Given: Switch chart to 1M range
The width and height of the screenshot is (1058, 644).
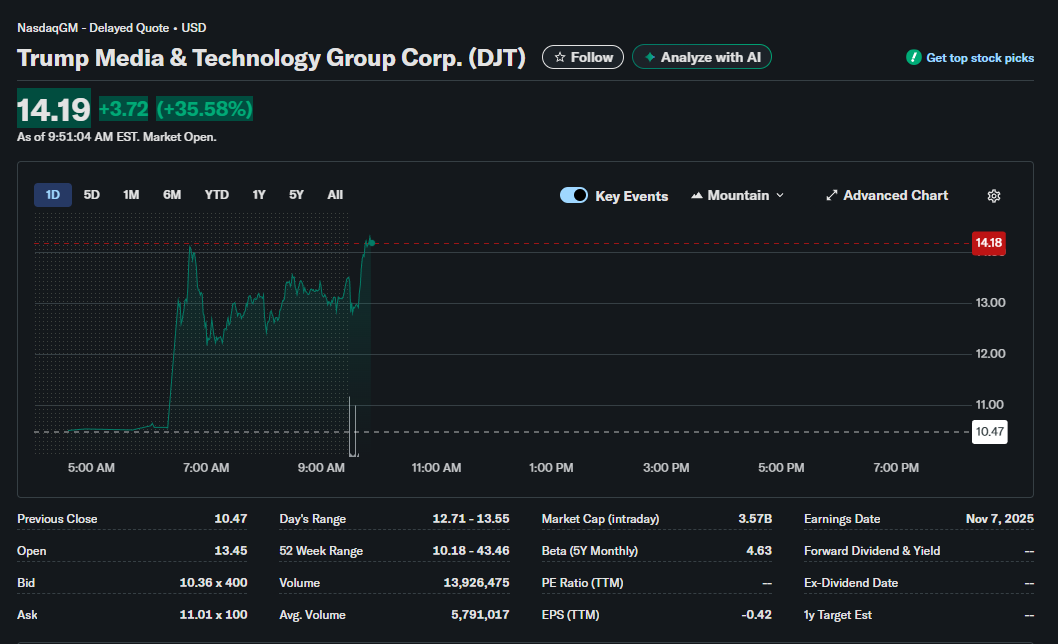Looking at the screenshot, I should 131,195.
